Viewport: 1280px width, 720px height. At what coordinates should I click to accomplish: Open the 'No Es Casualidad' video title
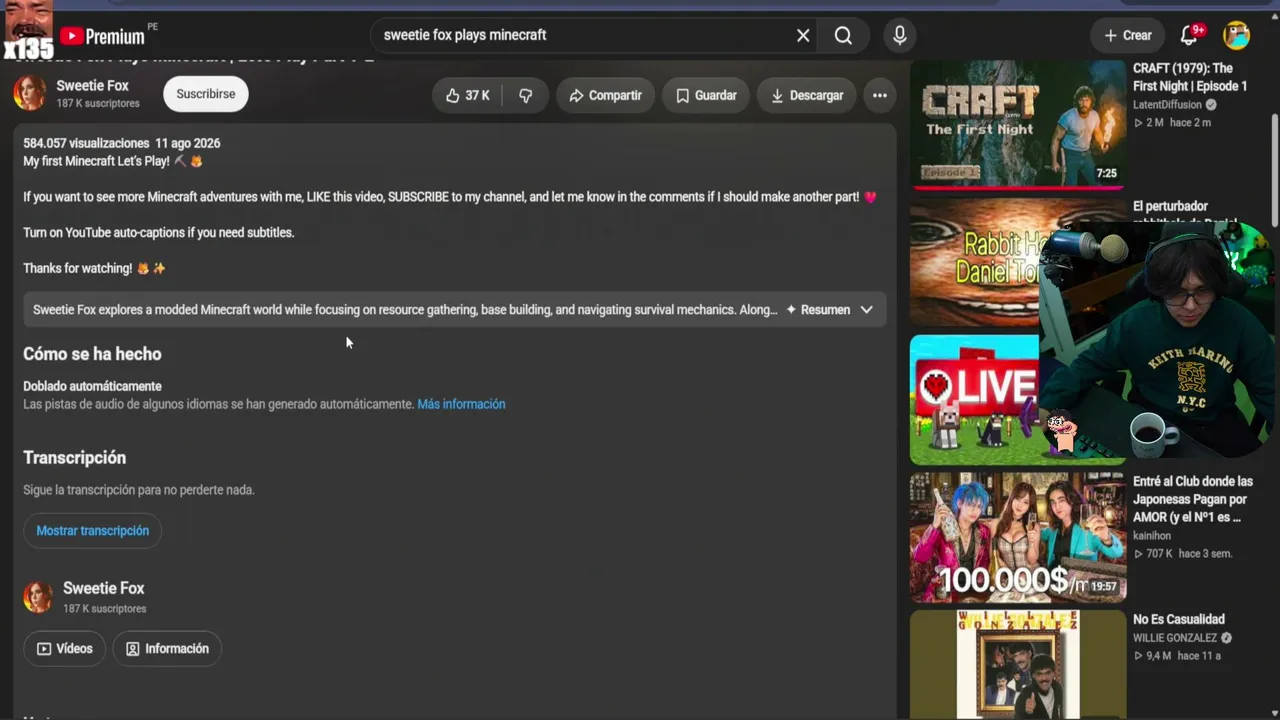(x=1179, y=620)
